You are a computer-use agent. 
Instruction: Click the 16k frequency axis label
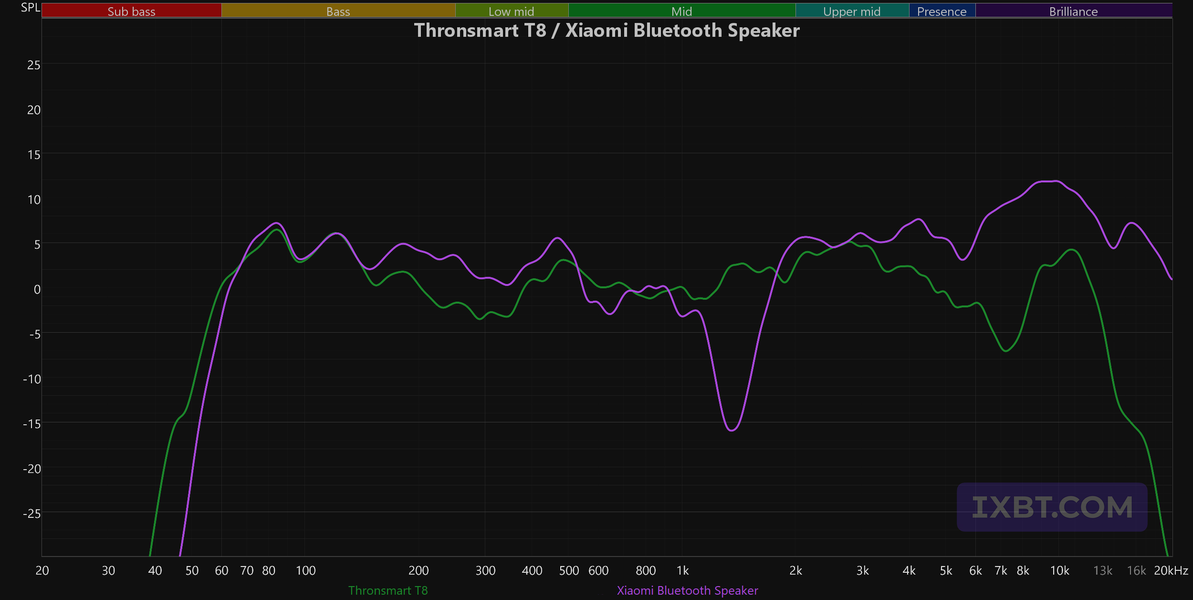(1137, 570)
